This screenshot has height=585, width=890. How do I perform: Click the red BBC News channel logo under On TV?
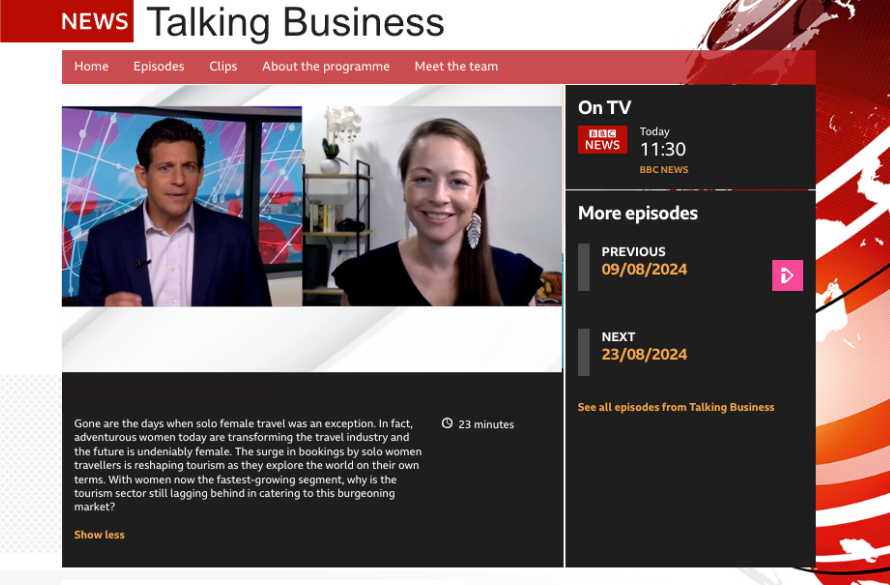(x=602, y=140)
